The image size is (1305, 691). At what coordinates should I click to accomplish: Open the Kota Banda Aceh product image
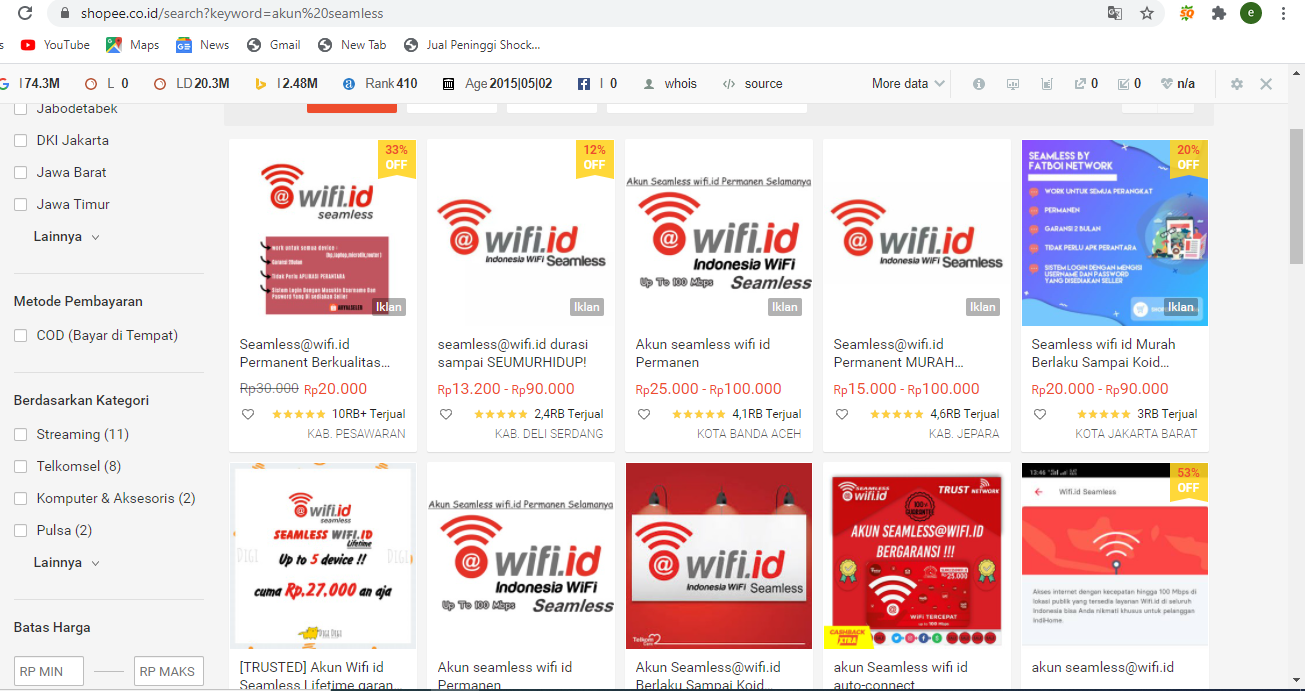719,233
